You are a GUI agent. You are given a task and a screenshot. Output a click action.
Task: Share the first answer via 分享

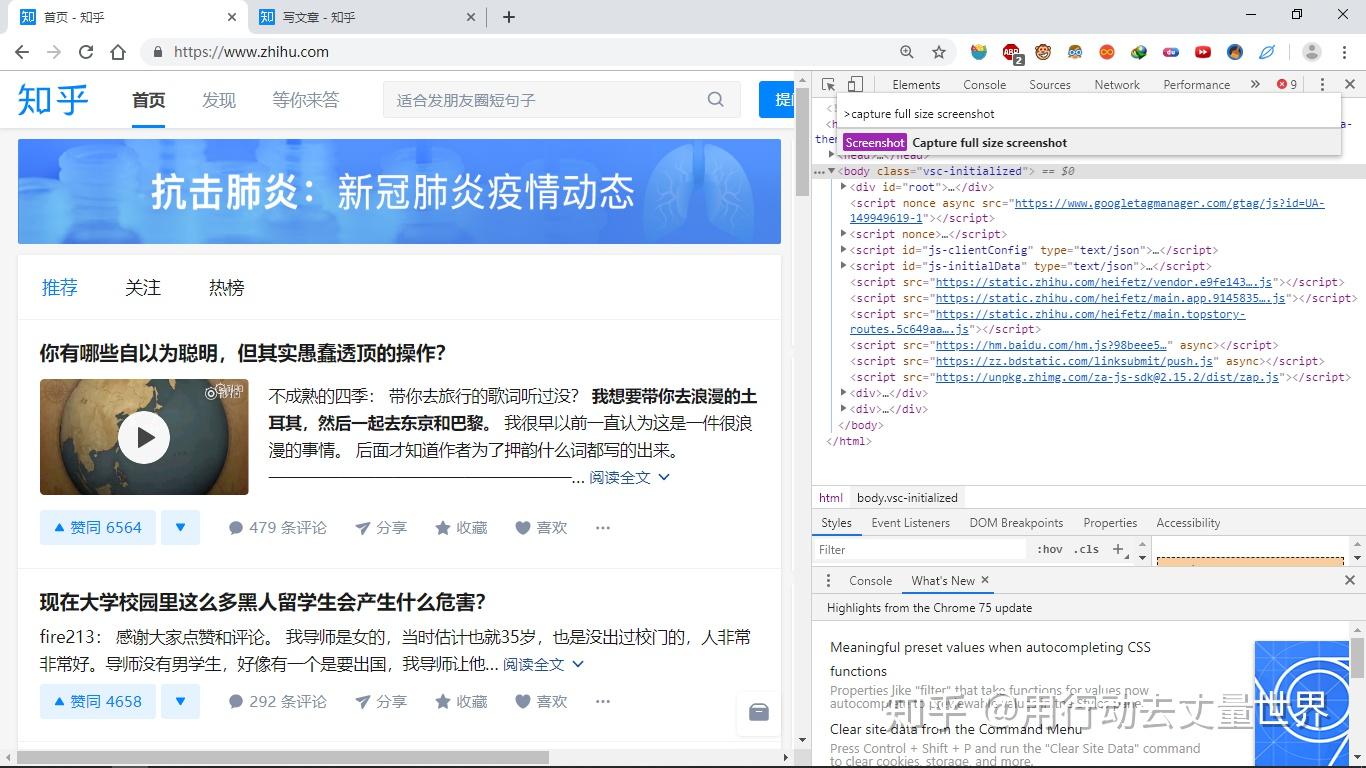point(381,527)
